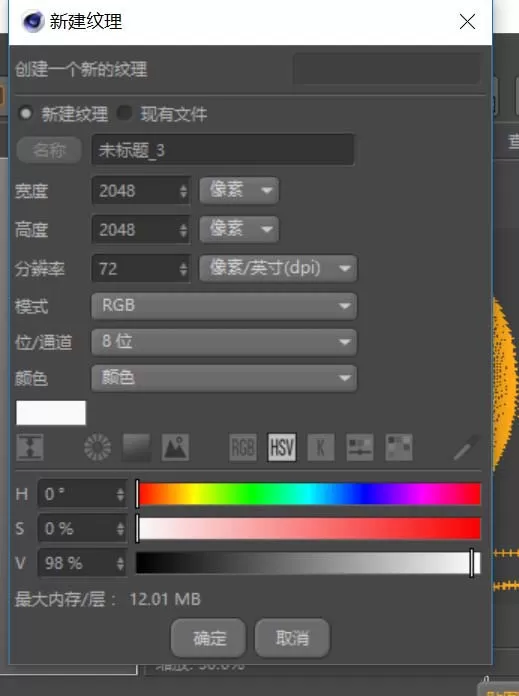This screenshot has height=696, width=519.
Task: Select the 新建纹理 radio button
Action: [26, 113]
